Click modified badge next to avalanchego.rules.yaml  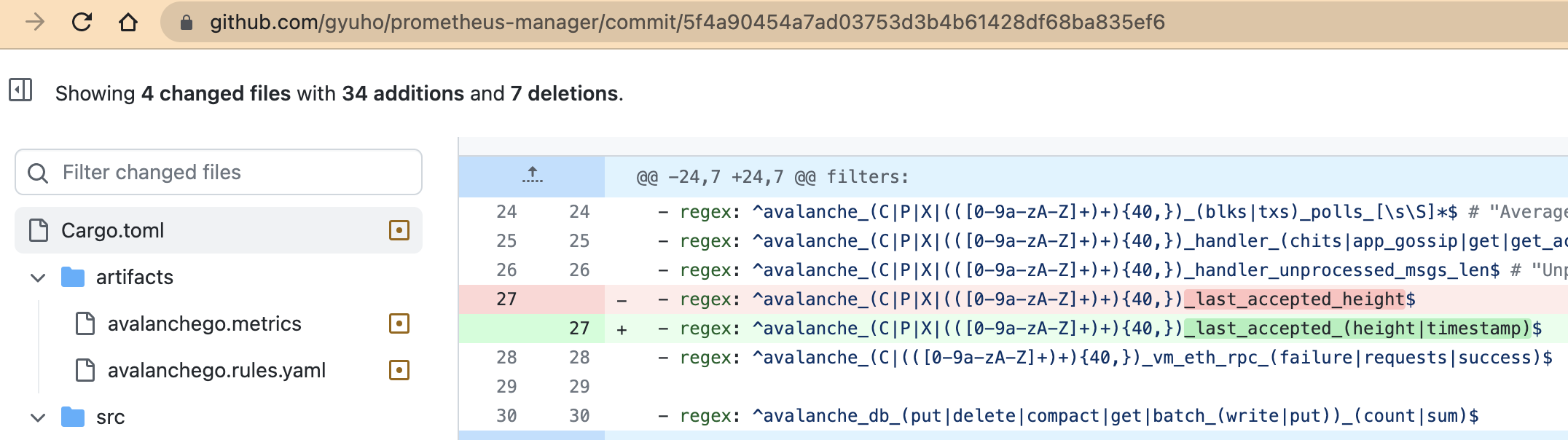coord(399,371)
